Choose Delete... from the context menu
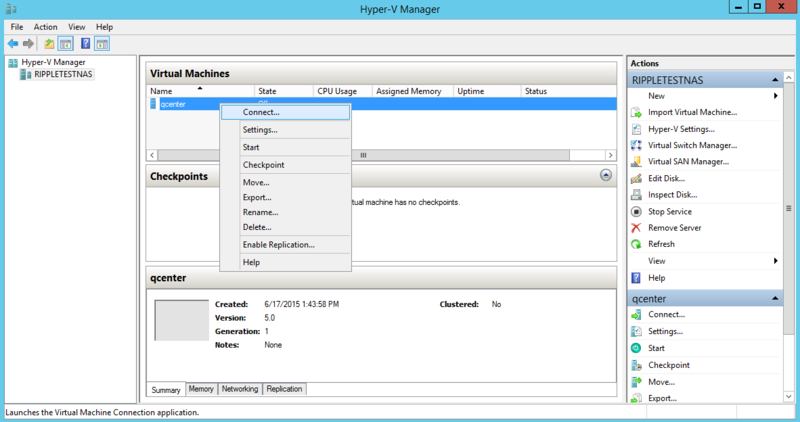This screenshot has width=800, height=422. [285, 227]
